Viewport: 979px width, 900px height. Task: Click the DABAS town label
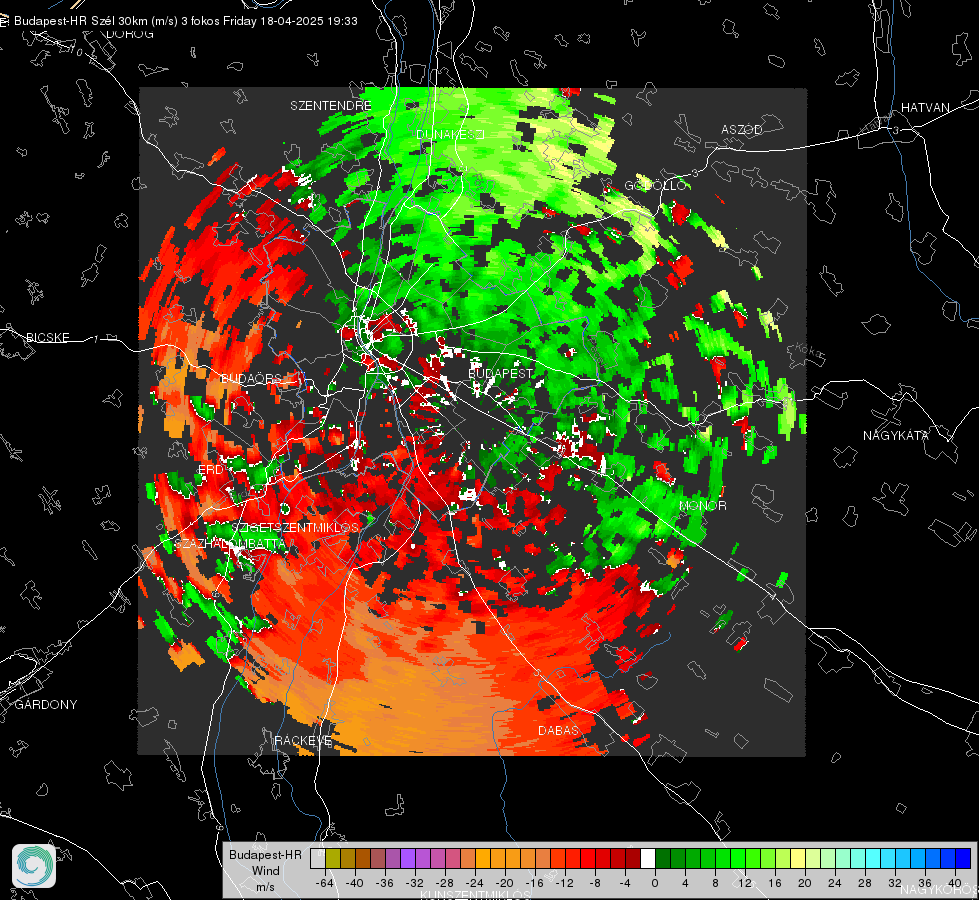558,730
